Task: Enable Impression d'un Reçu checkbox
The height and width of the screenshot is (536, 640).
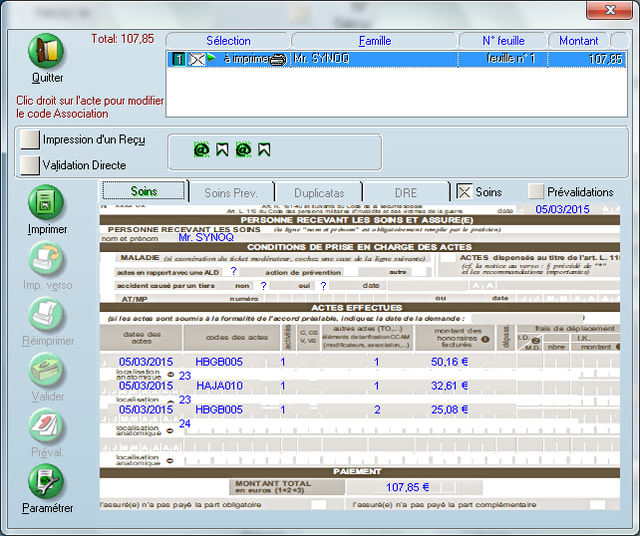Action: pyautogui.click(x=29, y=140)
